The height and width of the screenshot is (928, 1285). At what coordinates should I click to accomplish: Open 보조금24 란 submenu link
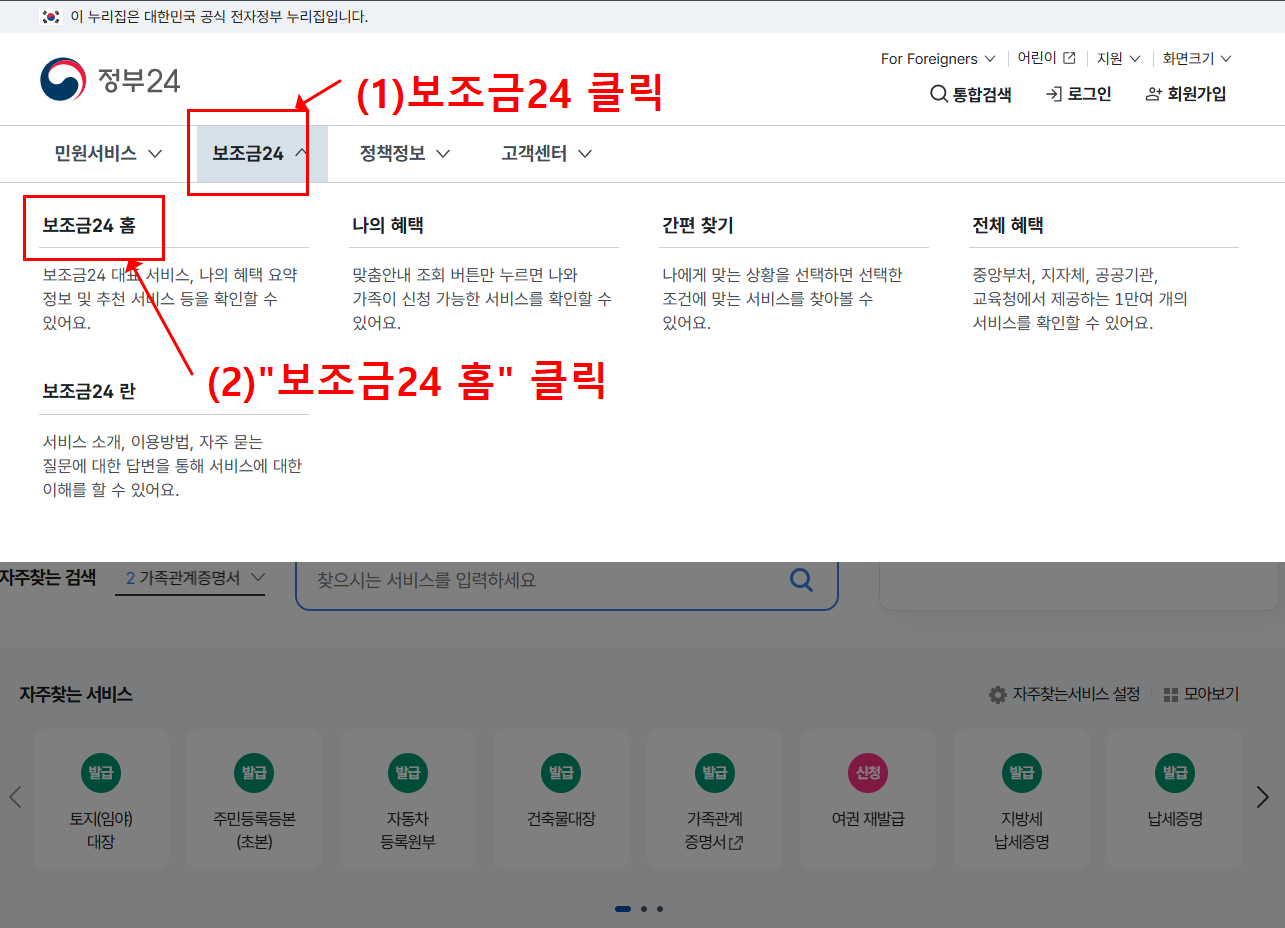click(89, 392)
